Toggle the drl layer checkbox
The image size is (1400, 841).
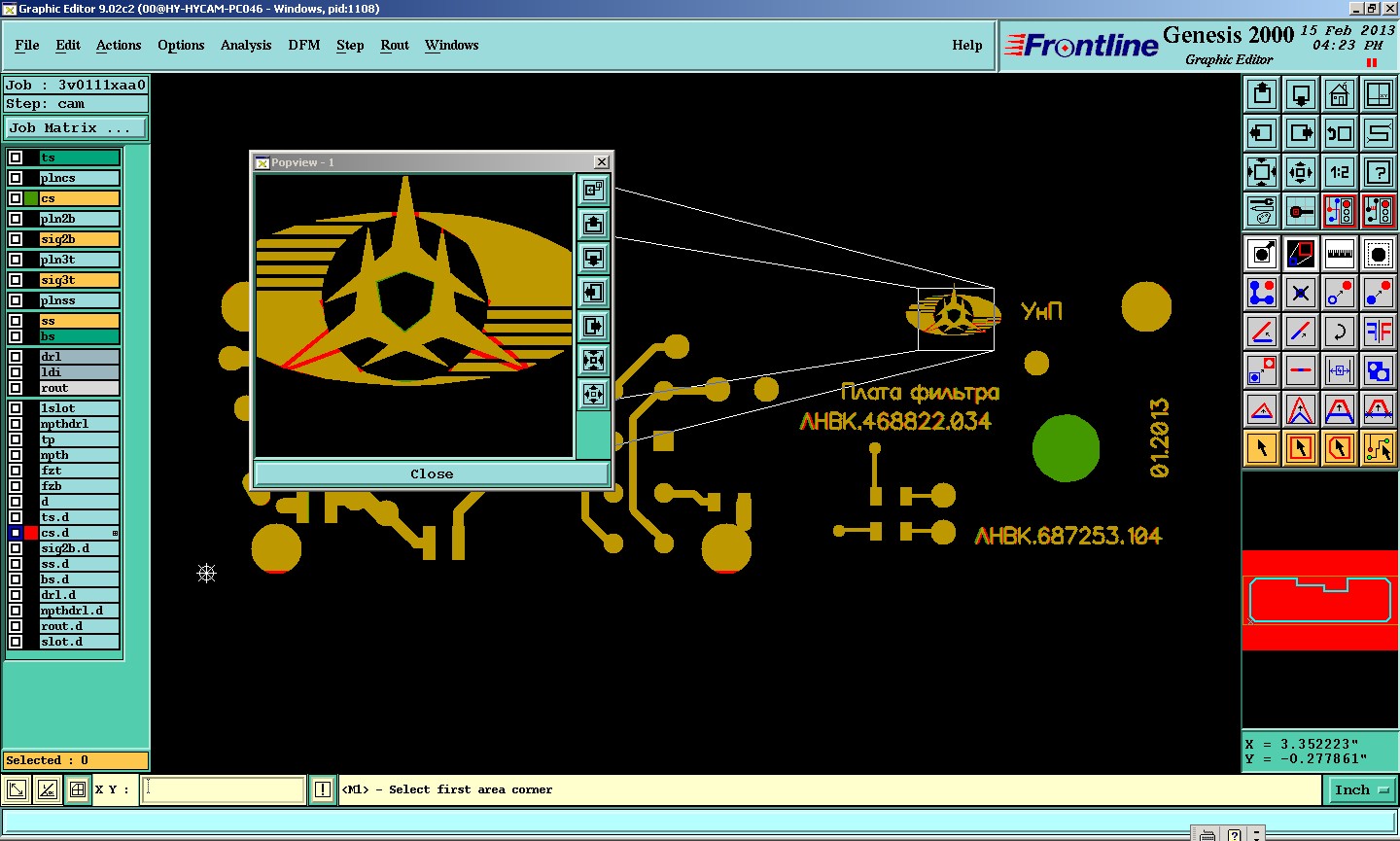(16, 357)
